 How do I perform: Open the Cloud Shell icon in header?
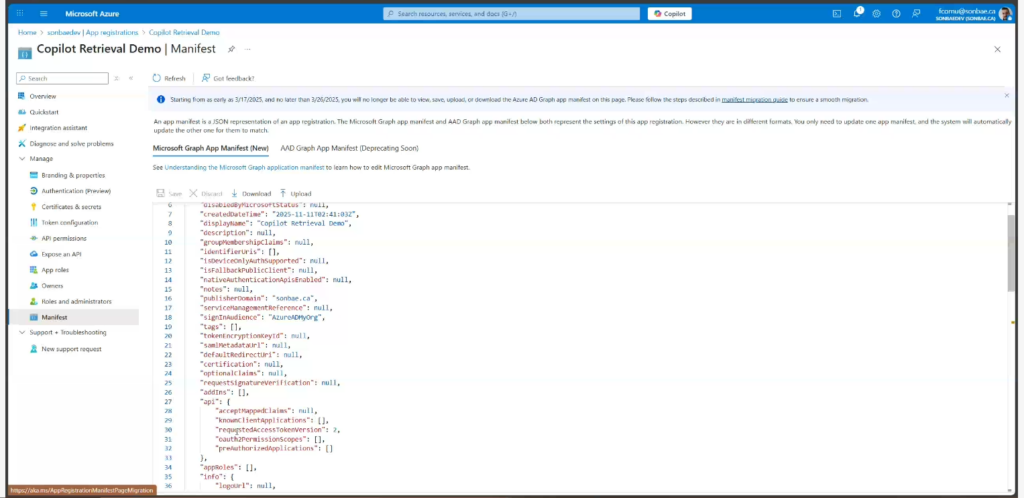836,14
